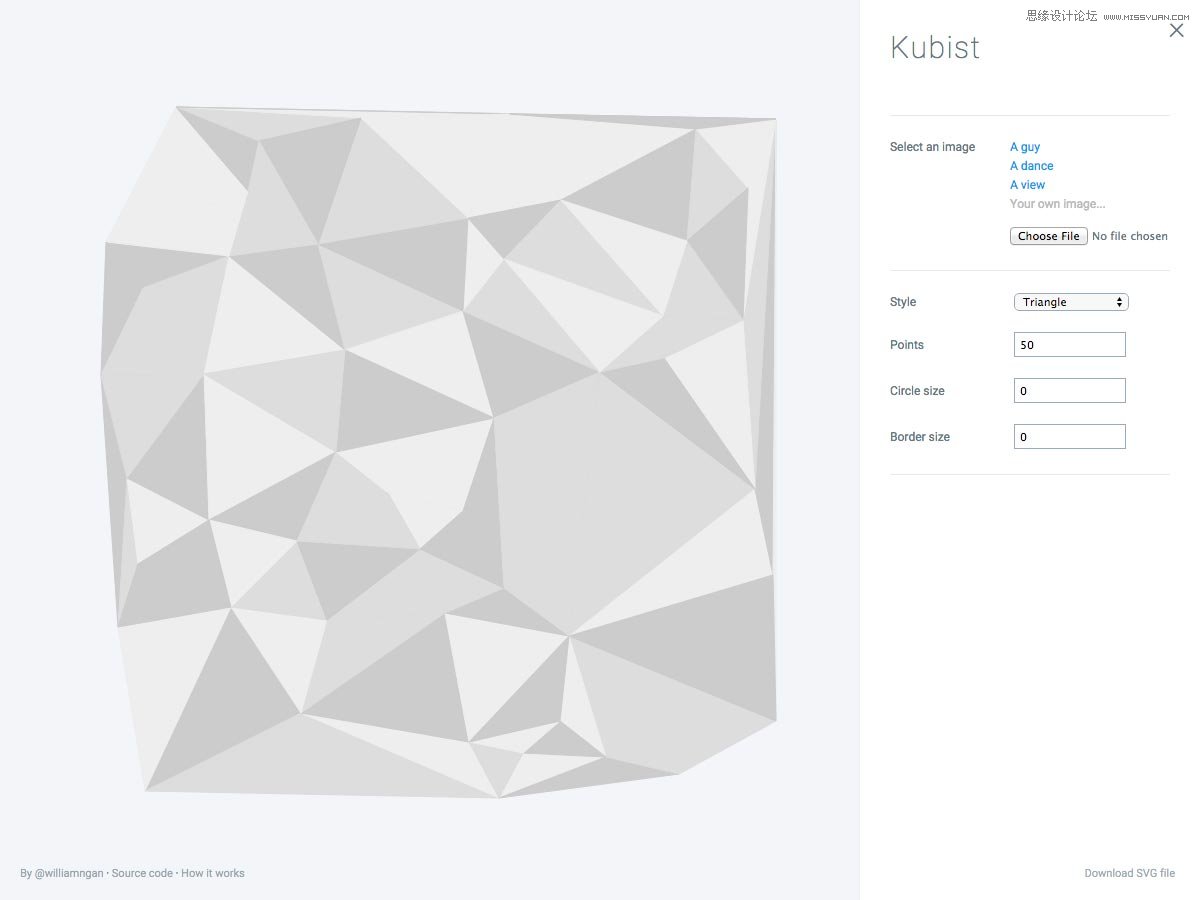Click the Kubist title heading
1200x900 pixels.
click(x=934, y=48)
